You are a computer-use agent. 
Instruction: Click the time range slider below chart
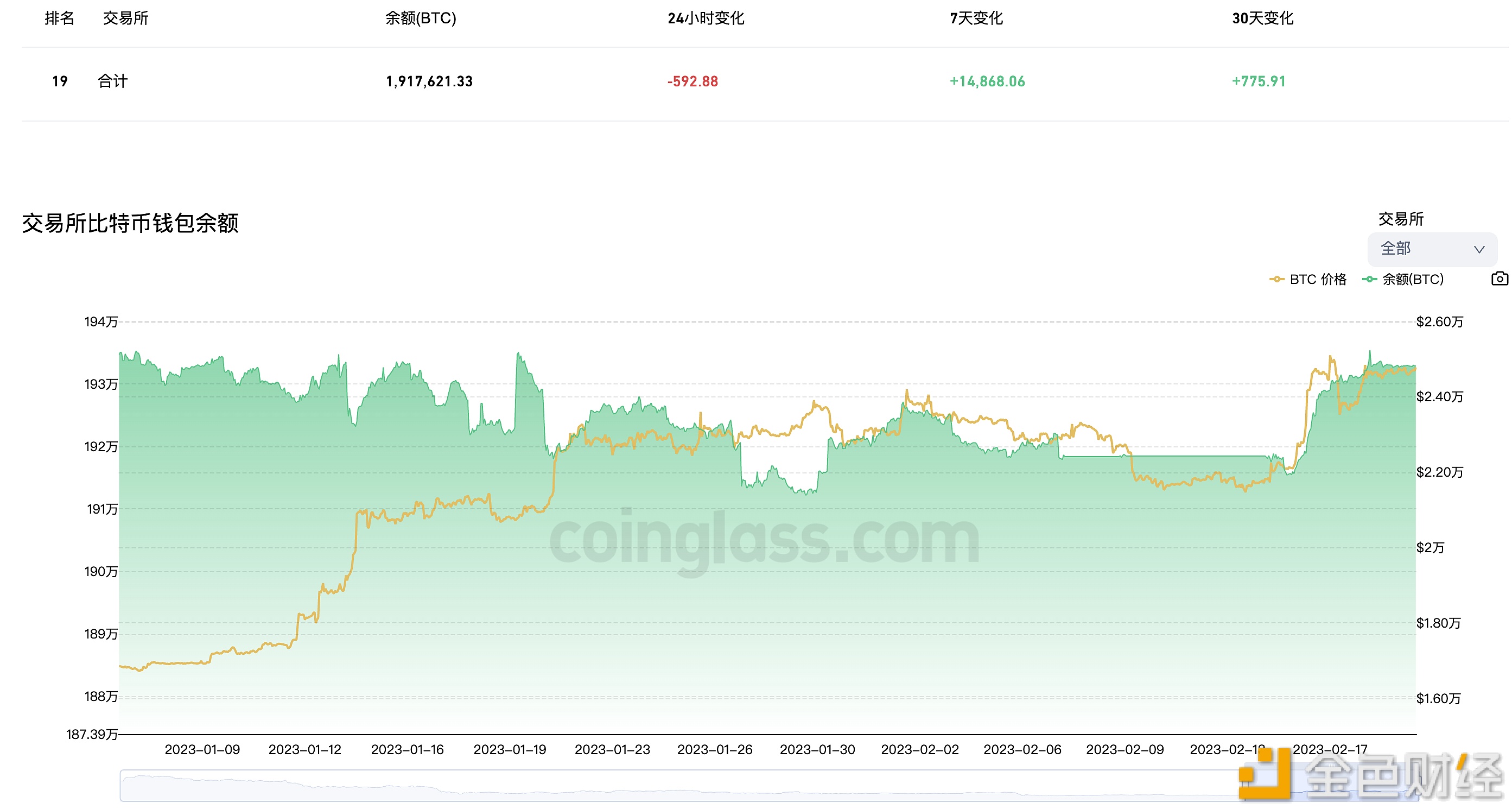click(768, 786)
